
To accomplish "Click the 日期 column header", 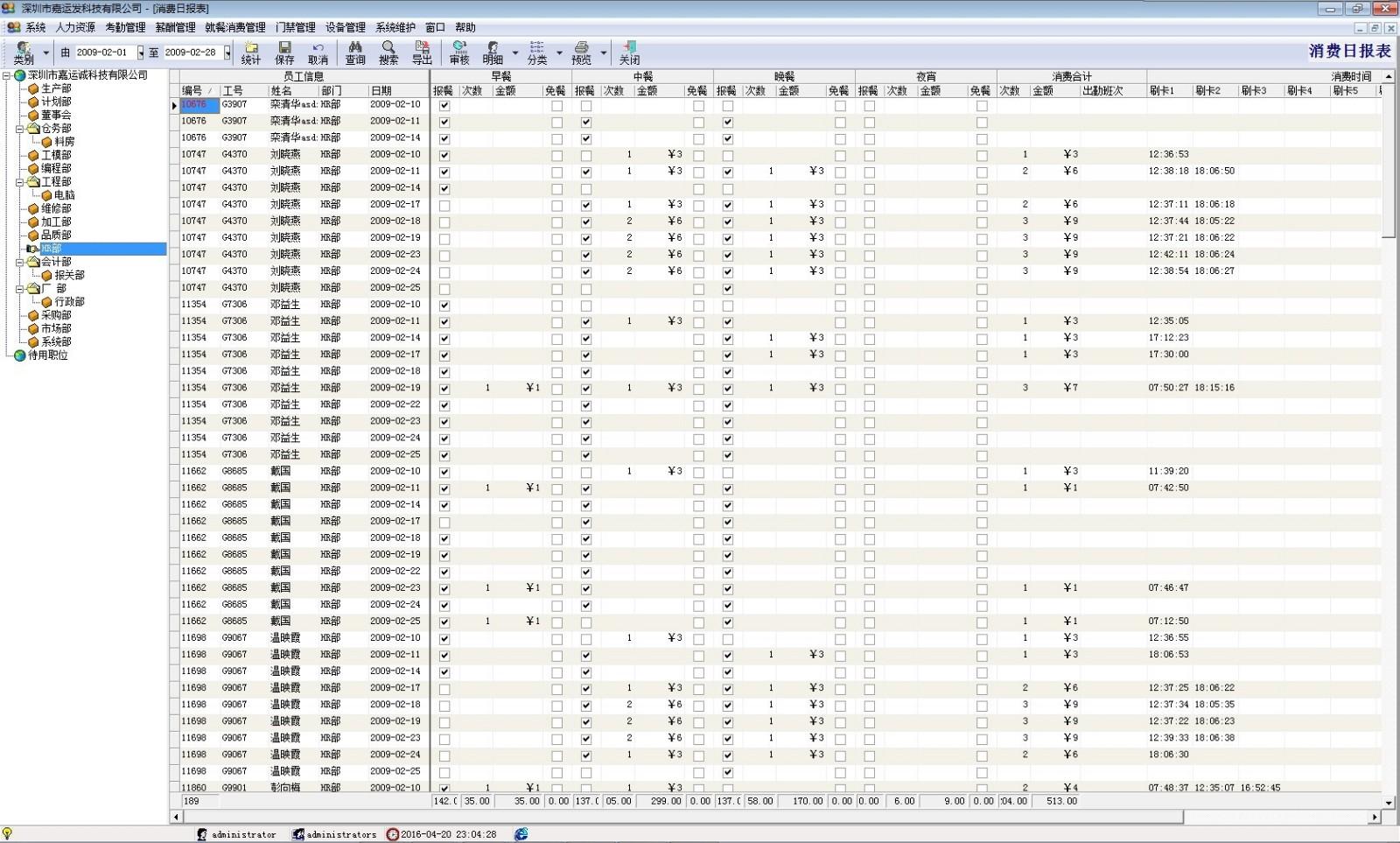I will pyautogui.click(x=398, y=91).
